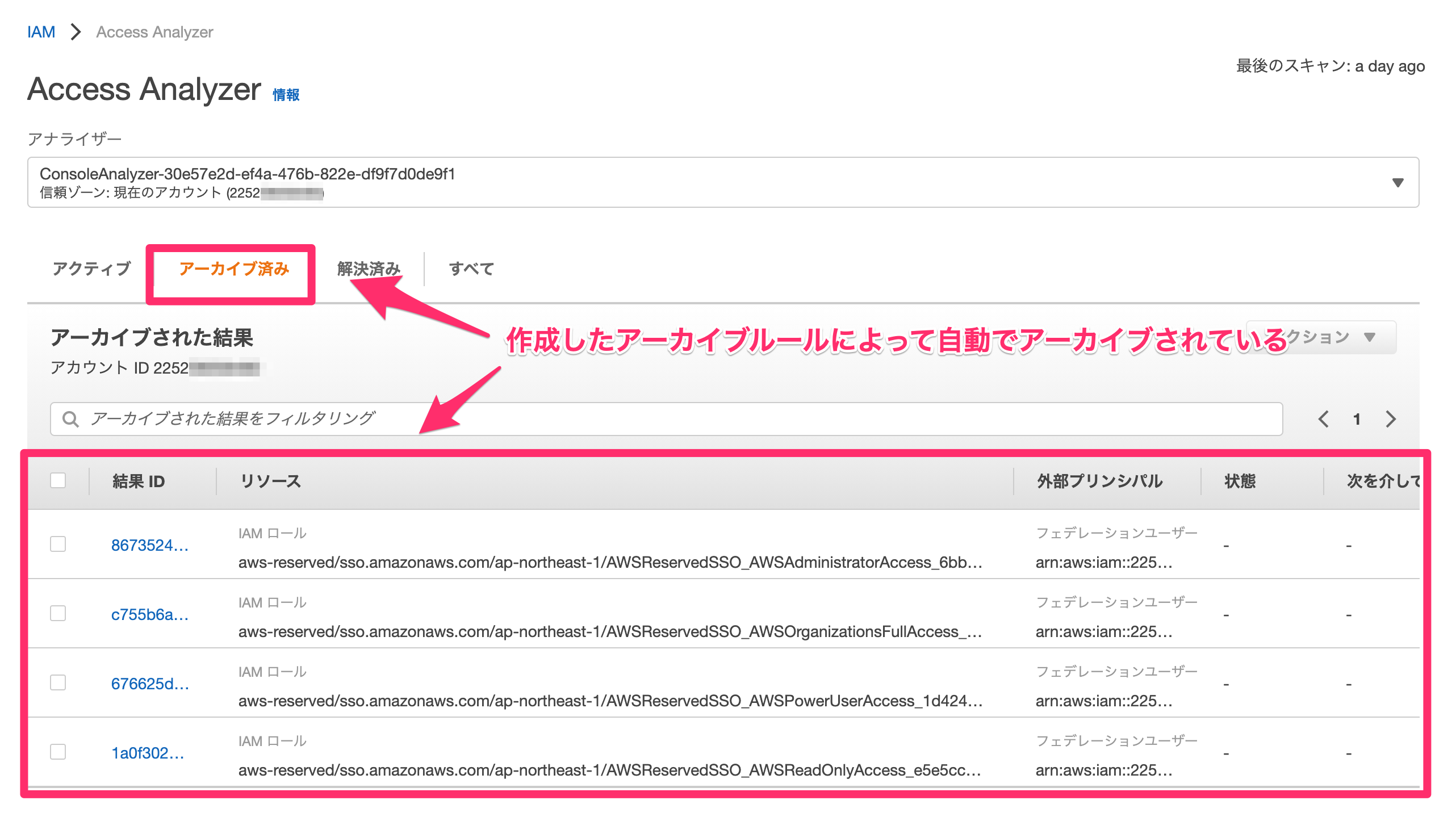Open finding ID c755b6a…
This screenshot has width=1456, height=821.
click(x=150, y=614)
